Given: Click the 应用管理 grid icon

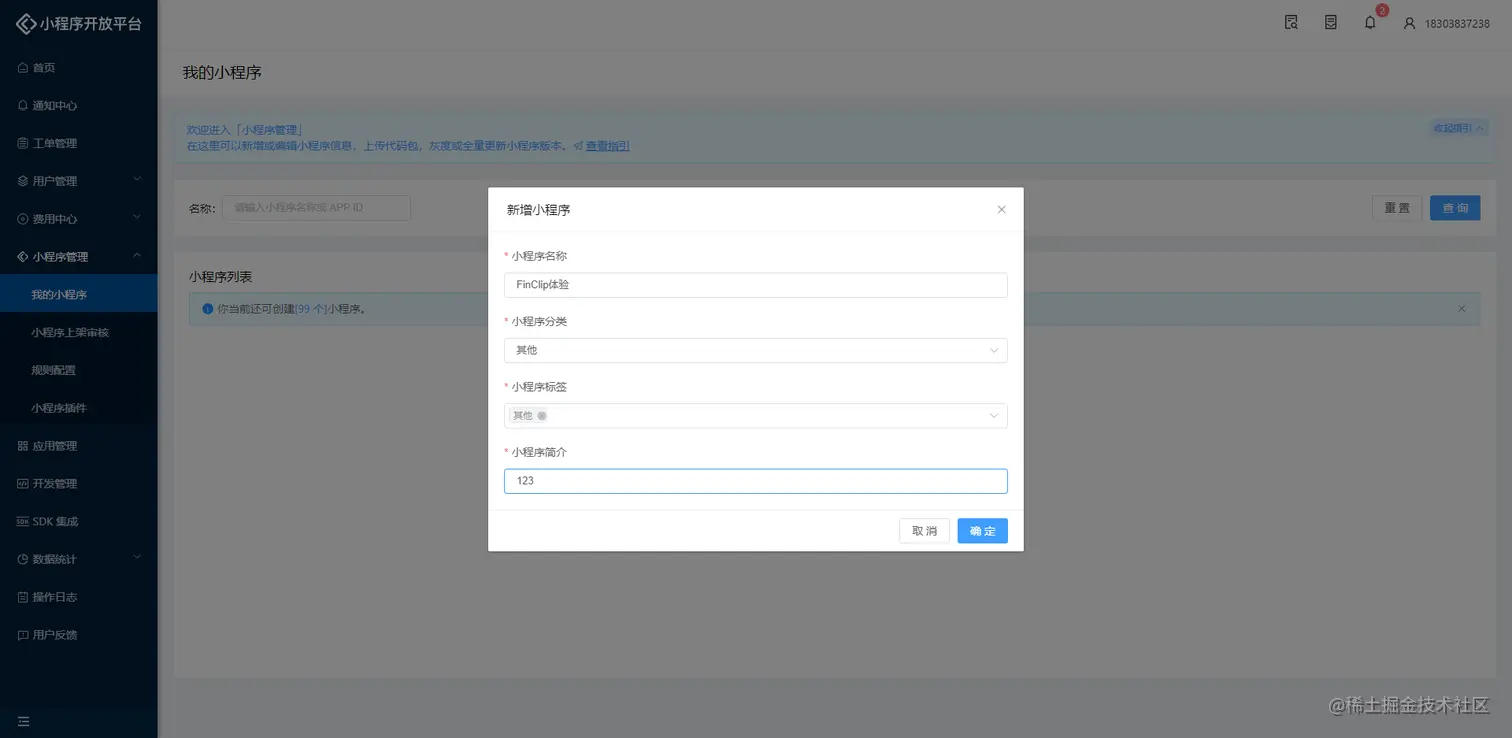Looking at the screenshot, I should pyautogui.click(x=23, y=446).
